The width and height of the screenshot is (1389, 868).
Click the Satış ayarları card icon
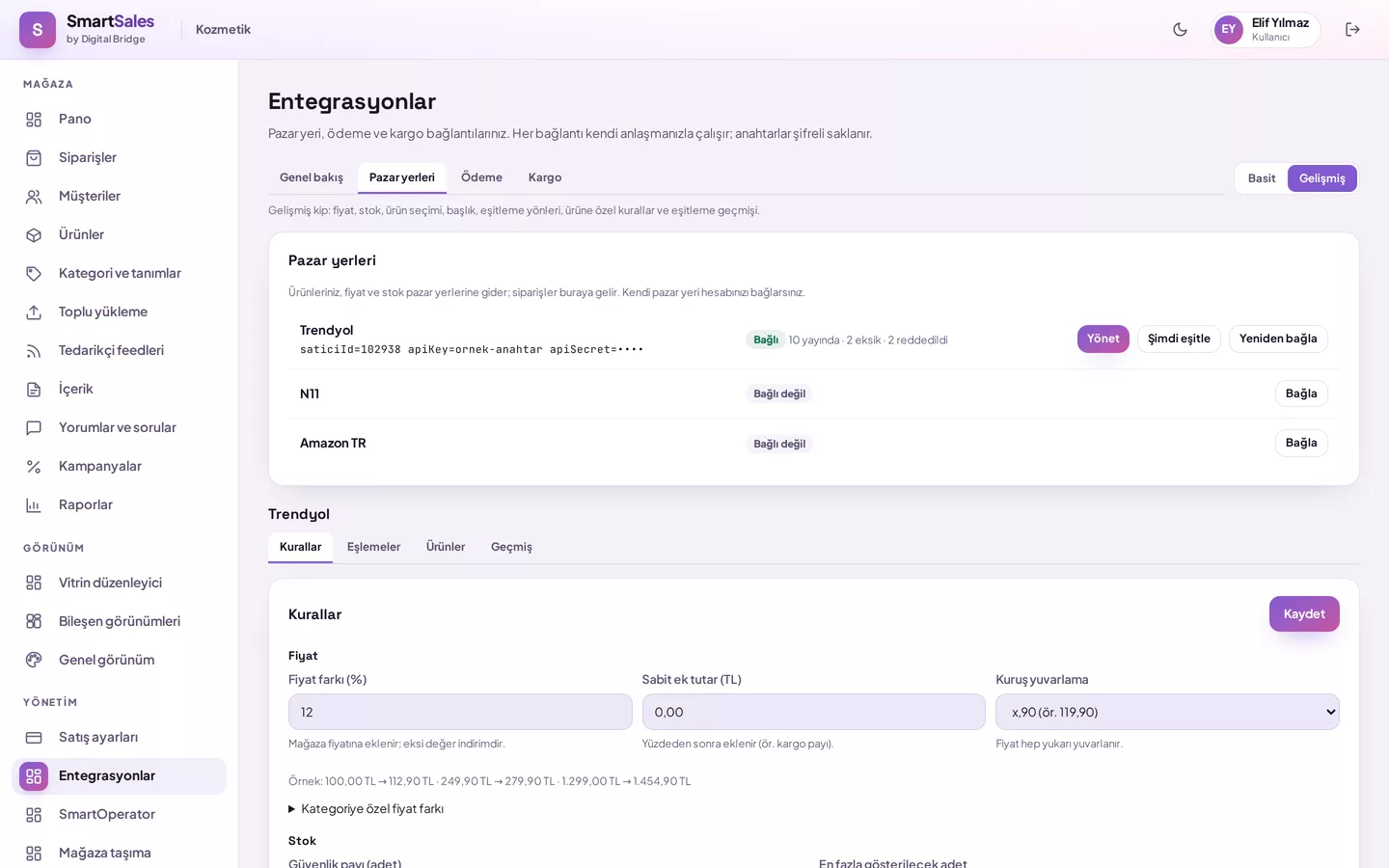tap(34, 737)
